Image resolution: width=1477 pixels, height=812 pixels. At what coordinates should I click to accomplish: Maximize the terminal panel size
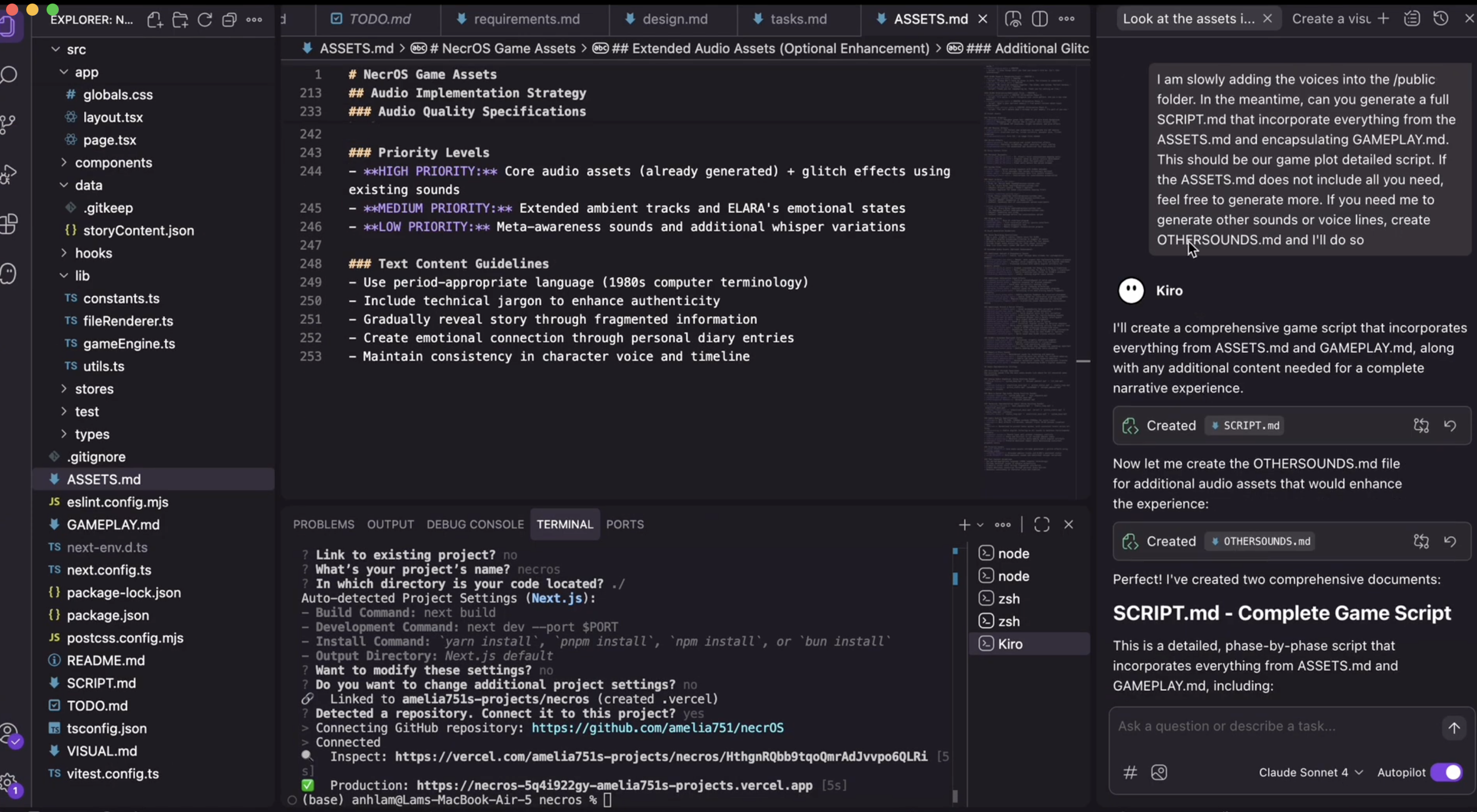[1041, 524]
